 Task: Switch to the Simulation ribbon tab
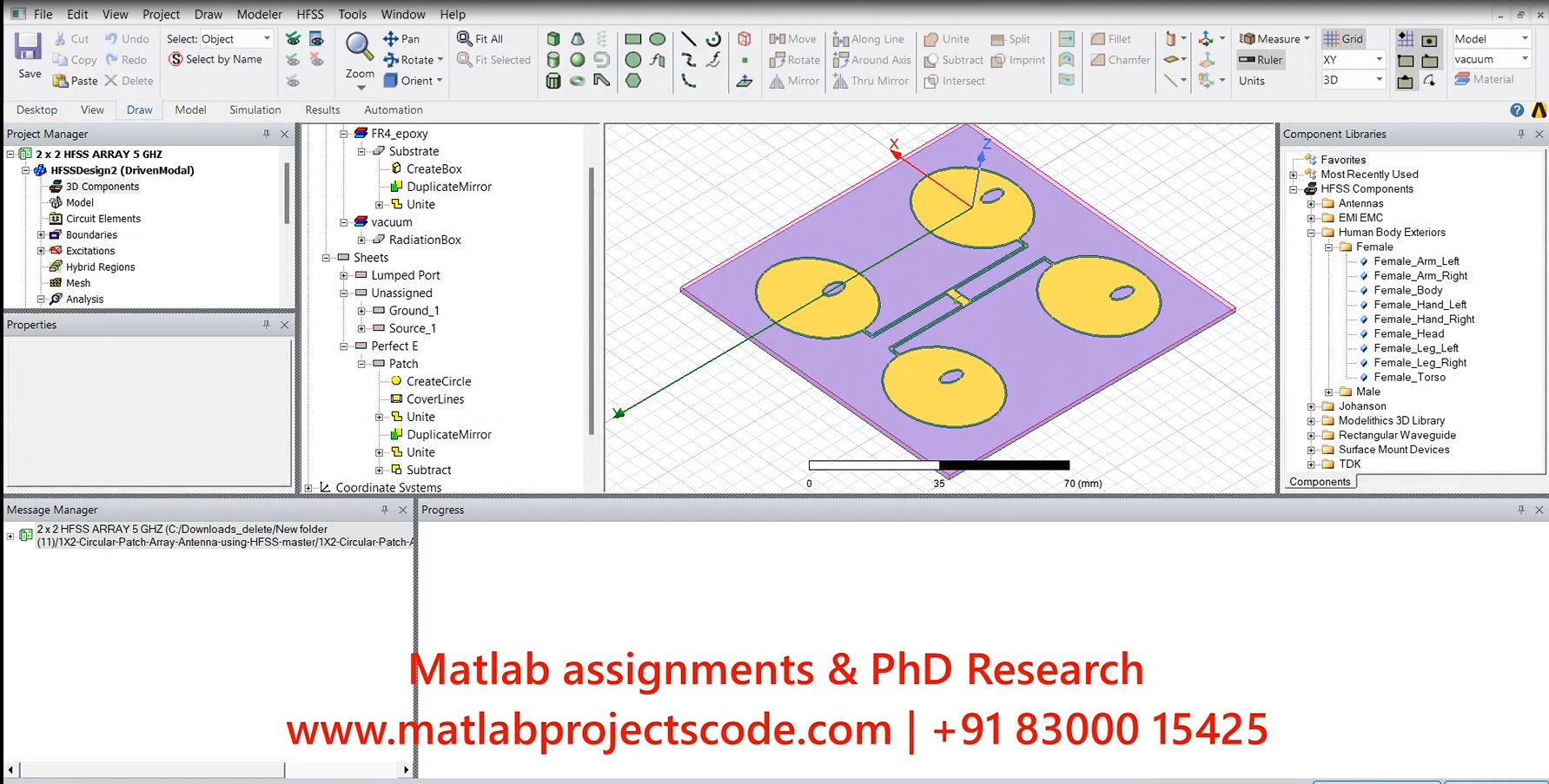click(x=255, y=110)
